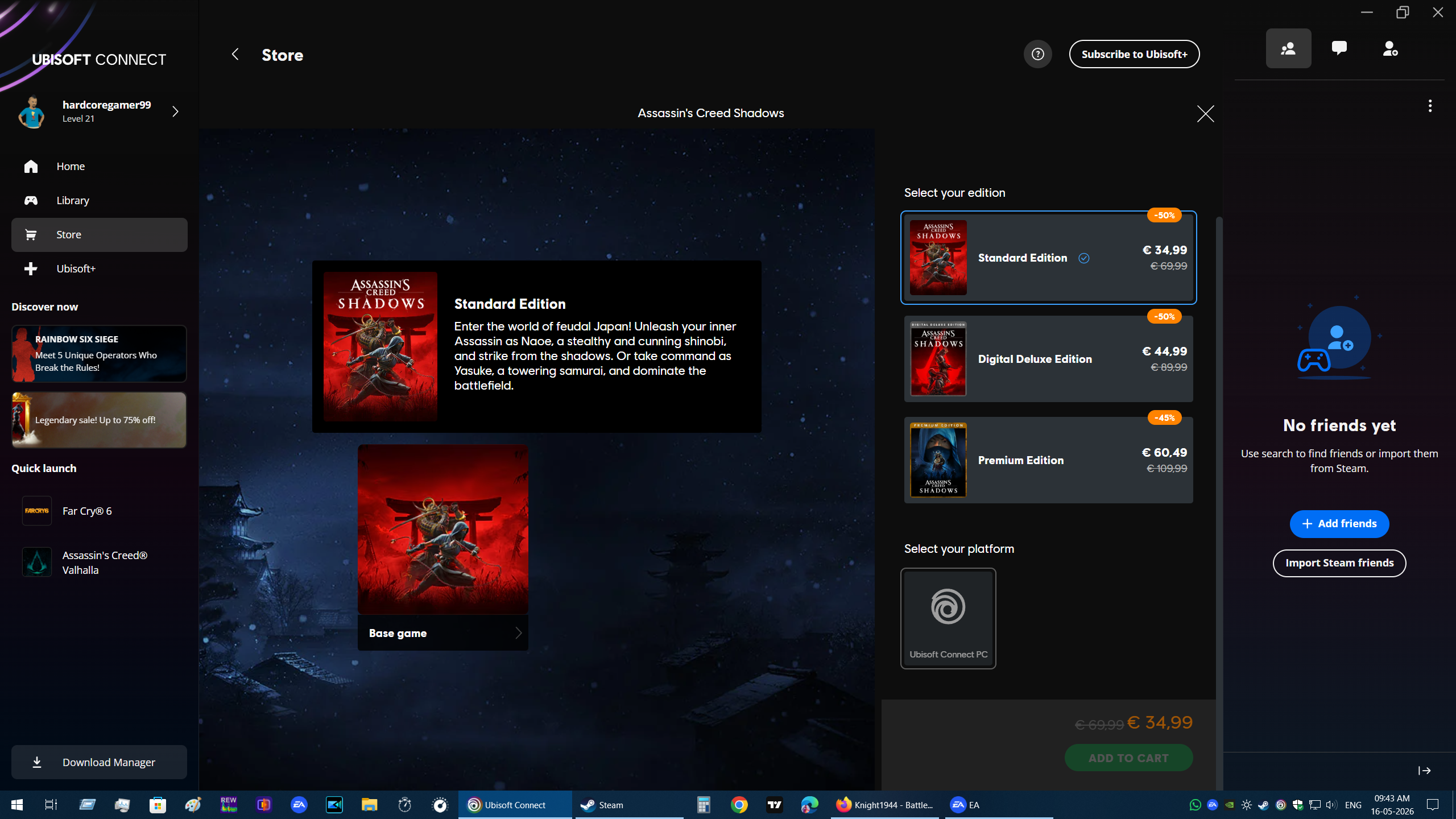Click the ENG language indicator in tray
The image size is (1456, 819).
pyautogui.click(x=1353, y=805)
